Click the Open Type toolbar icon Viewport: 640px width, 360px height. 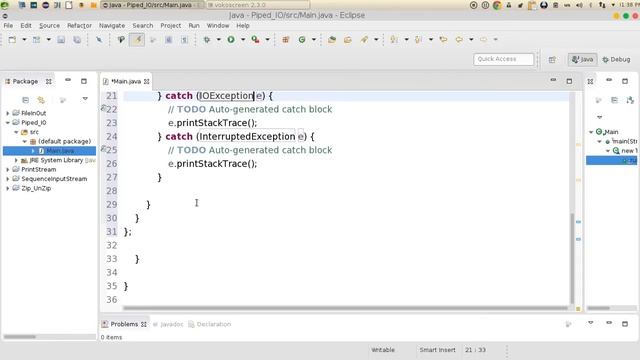332,40
